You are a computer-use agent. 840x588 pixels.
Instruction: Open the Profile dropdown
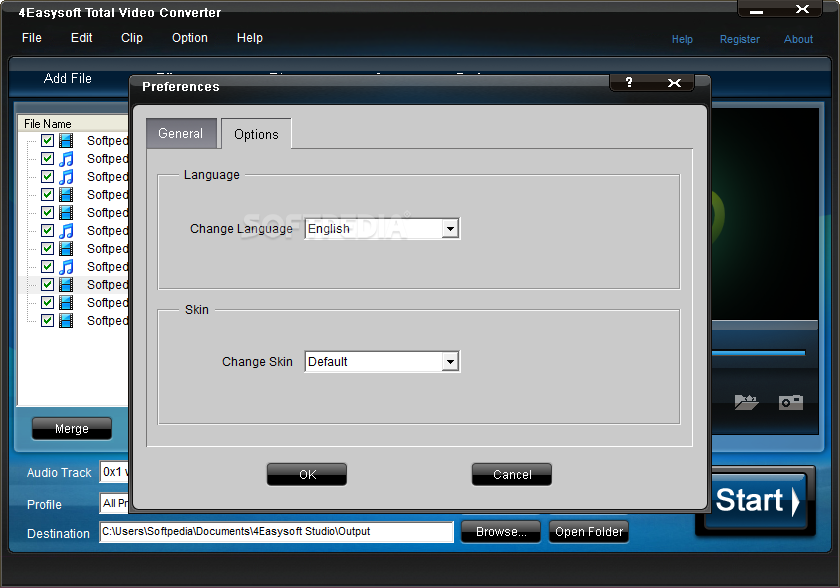[x=114, y=503]
